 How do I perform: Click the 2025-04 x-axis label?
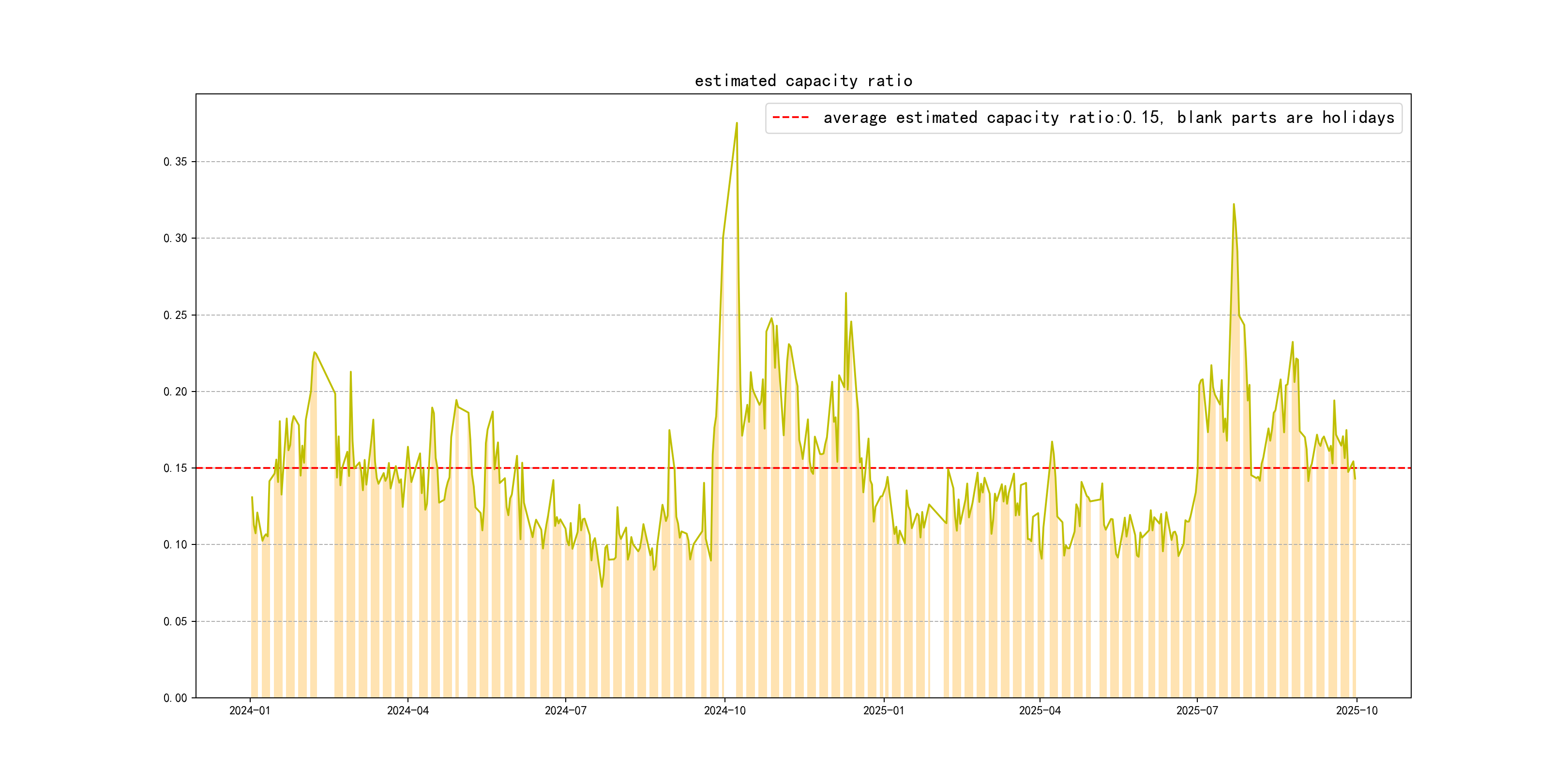coord(1040,710)
